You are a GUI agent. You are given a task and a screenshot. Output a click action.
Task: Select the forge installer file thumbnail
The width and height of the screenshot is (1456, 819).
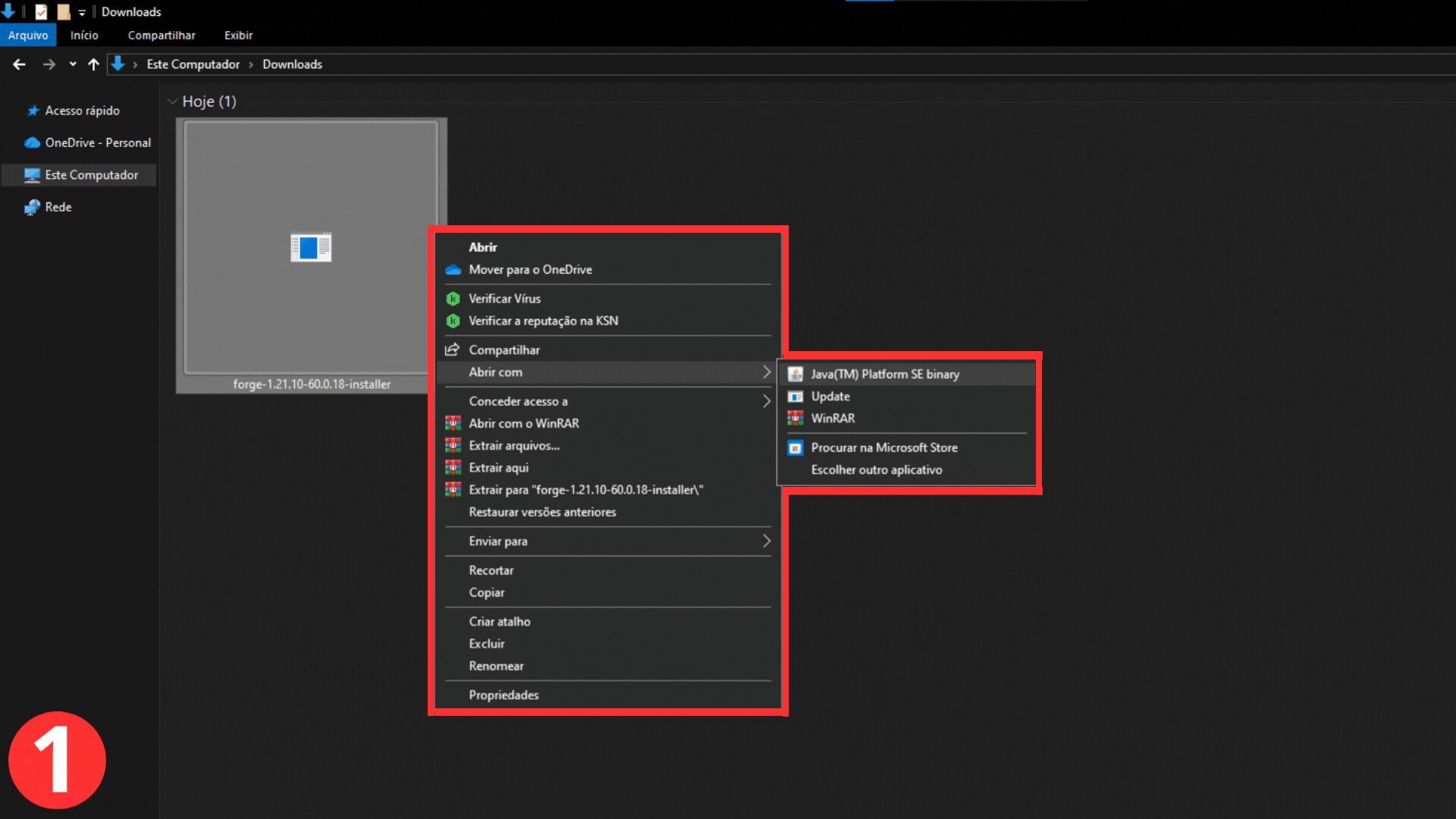pyautogui.click(x=311, y=250)
